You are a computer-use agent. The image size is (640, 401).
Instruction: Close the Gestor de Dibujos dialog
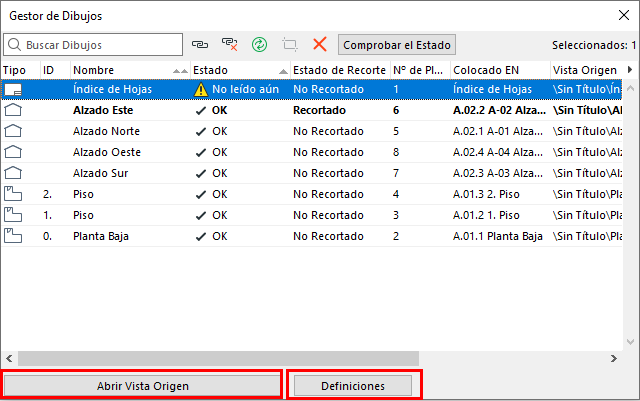pyautogui.click(x=624, y=16)
